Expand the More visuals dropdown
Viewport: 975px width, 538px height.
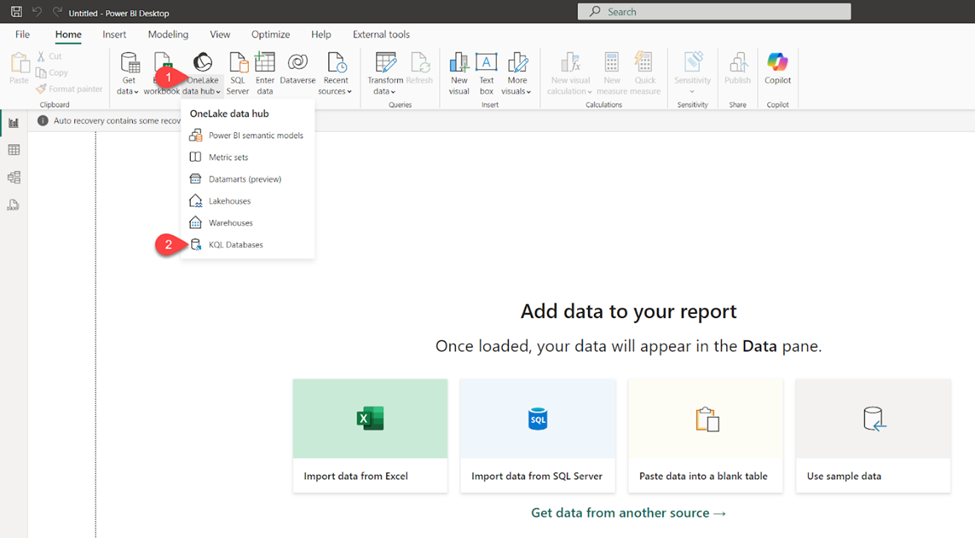point(517,73)
